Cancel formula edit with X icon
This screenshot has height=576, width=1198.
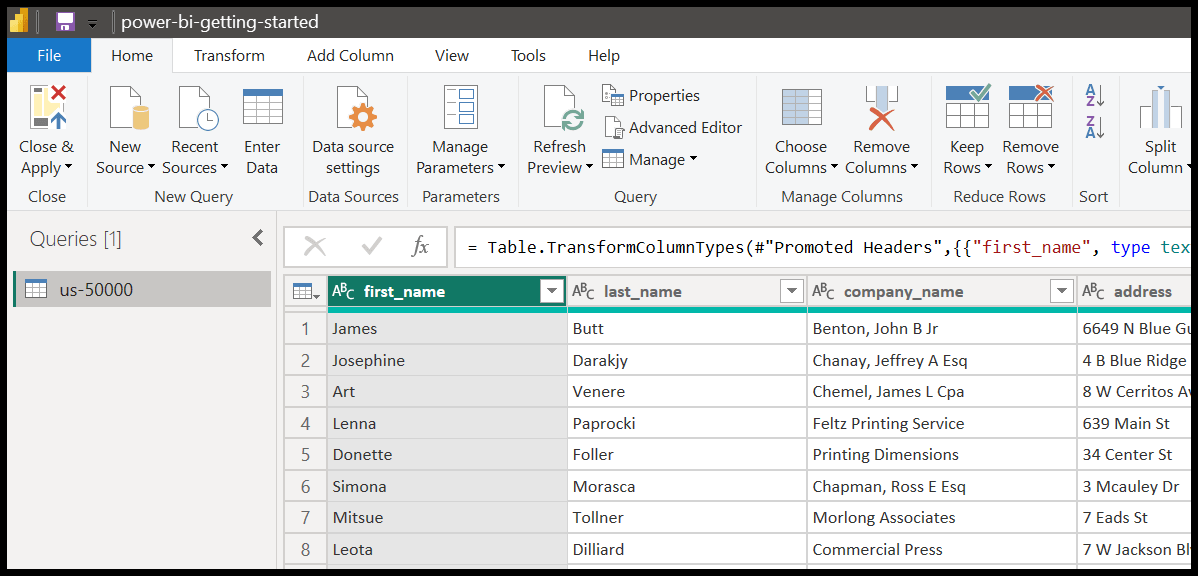[x=315, y=246]
